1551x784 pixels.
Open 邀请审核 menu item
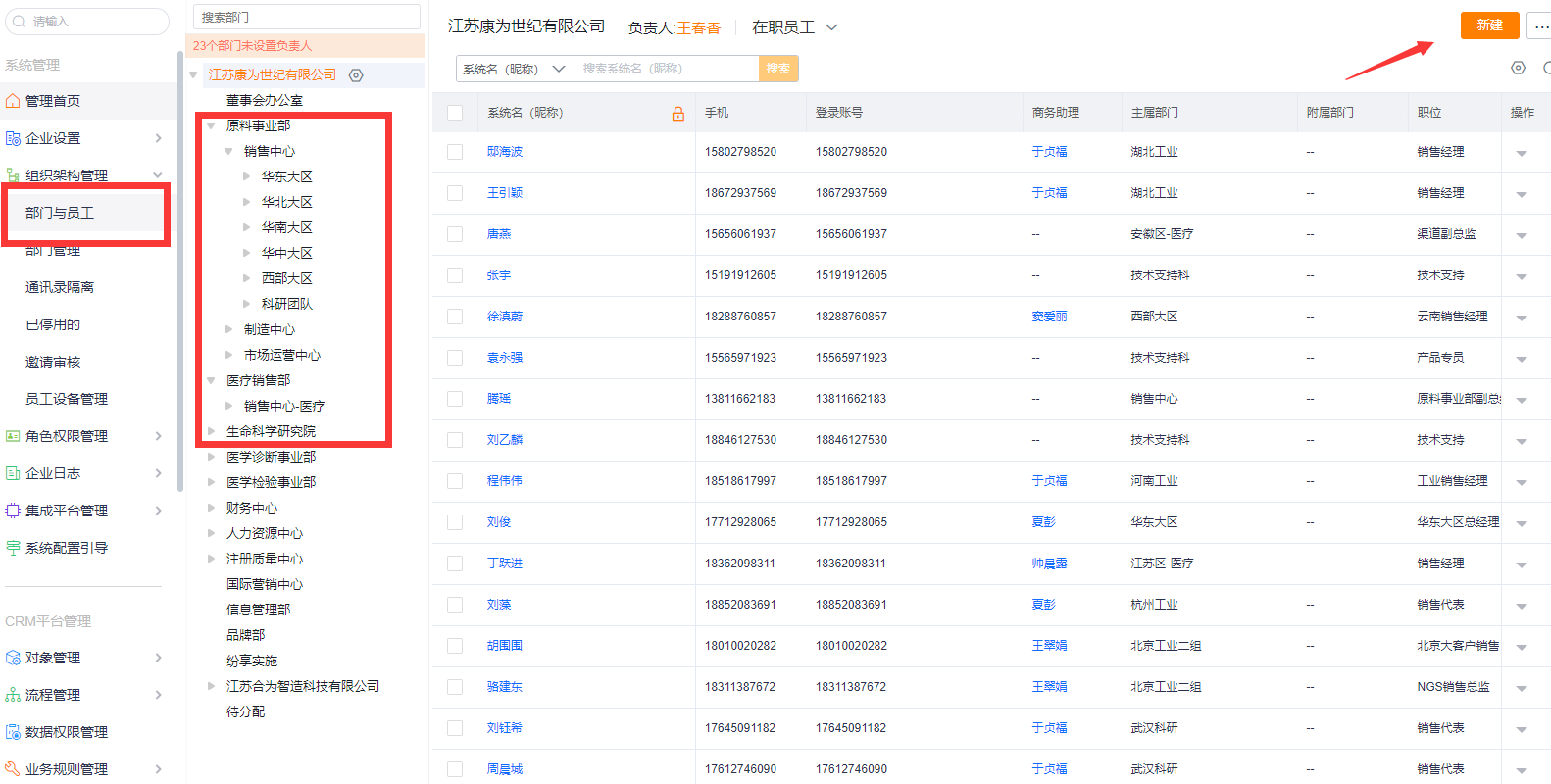pyautogui.click(x=53, y=362)
